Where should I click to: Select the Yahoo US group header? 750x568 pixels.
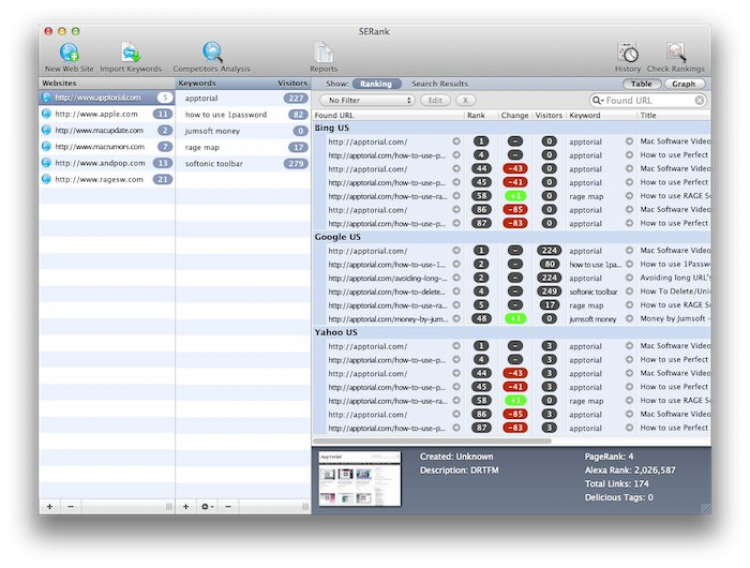pyautogui.click(x=511, y=332)
